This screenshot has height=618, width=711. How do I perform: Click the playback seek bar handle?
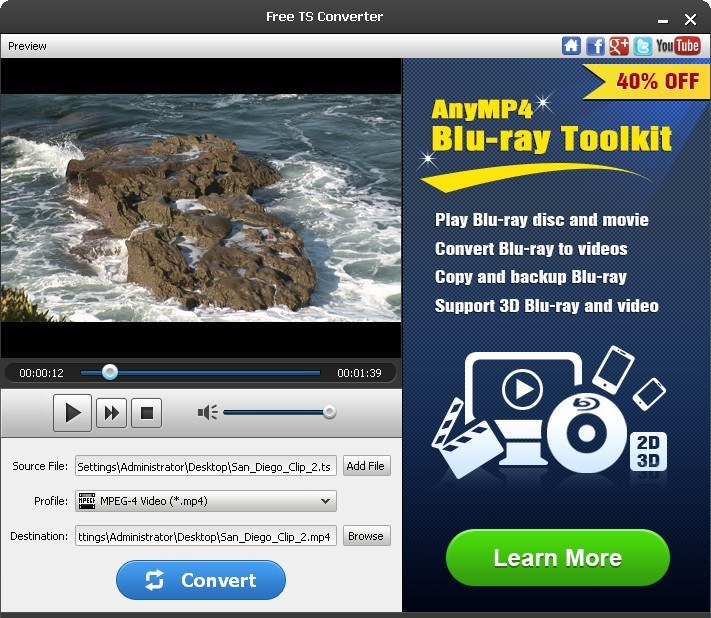coord(109,372)
